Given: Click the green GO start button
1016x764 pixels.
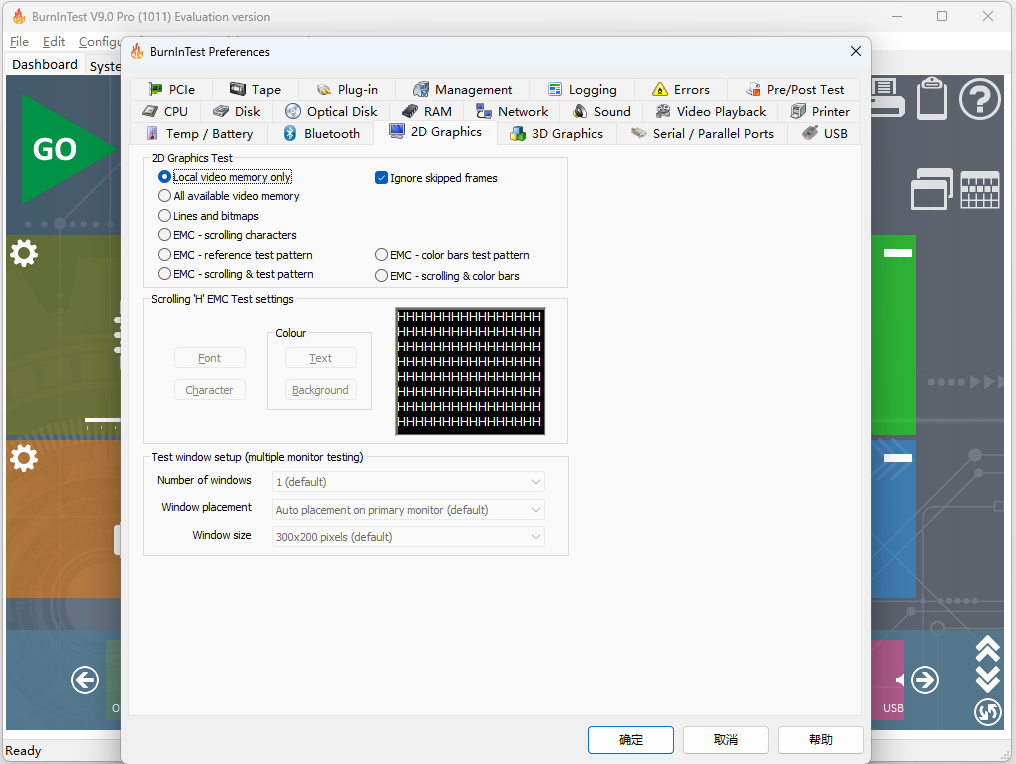Looking at the screenshot, I should point(68,148).
